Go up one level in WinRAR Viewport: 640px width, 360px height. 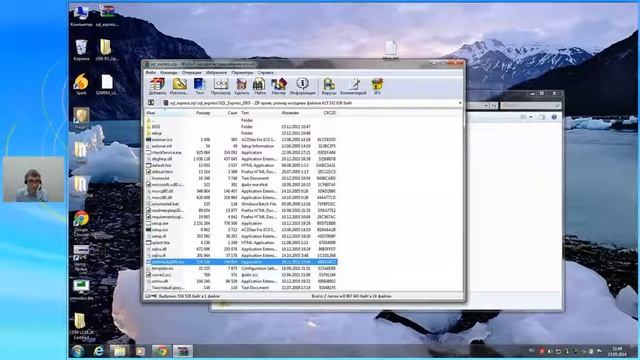tap(151, 103)
